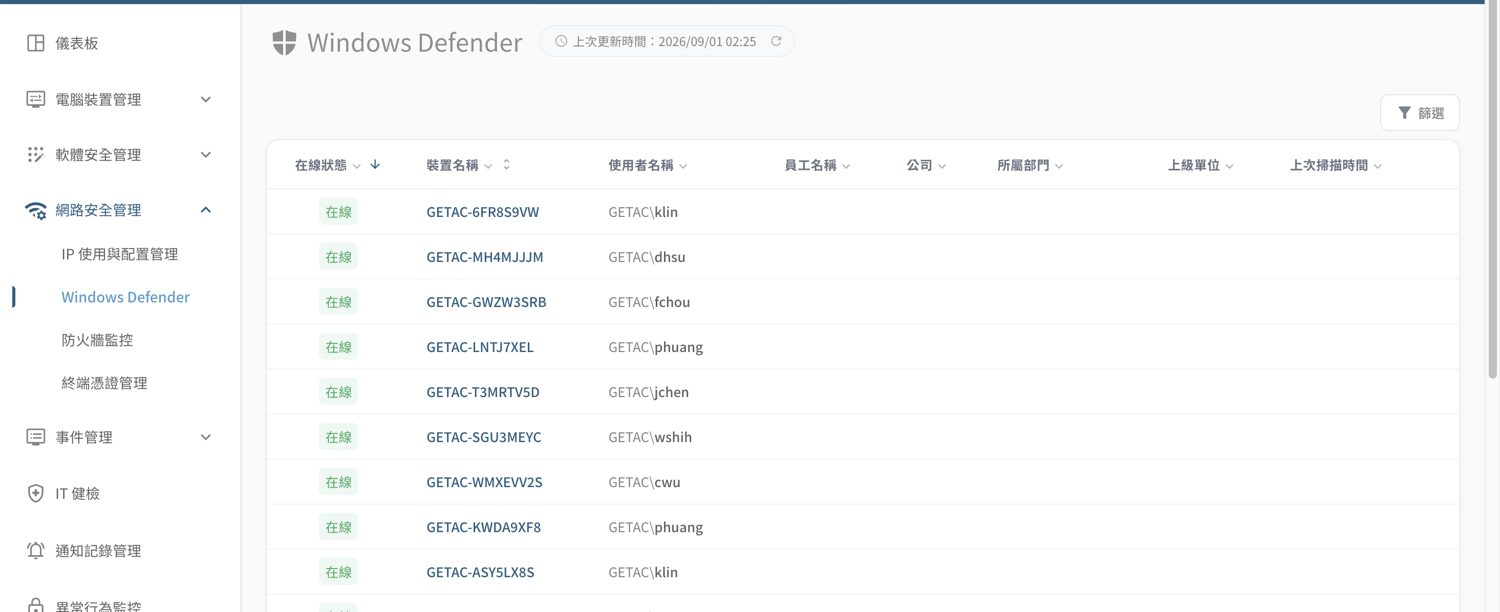Open device link GETAC-KWDA9XF8
The image size is (1500, 612).
(x=484, y=527)
